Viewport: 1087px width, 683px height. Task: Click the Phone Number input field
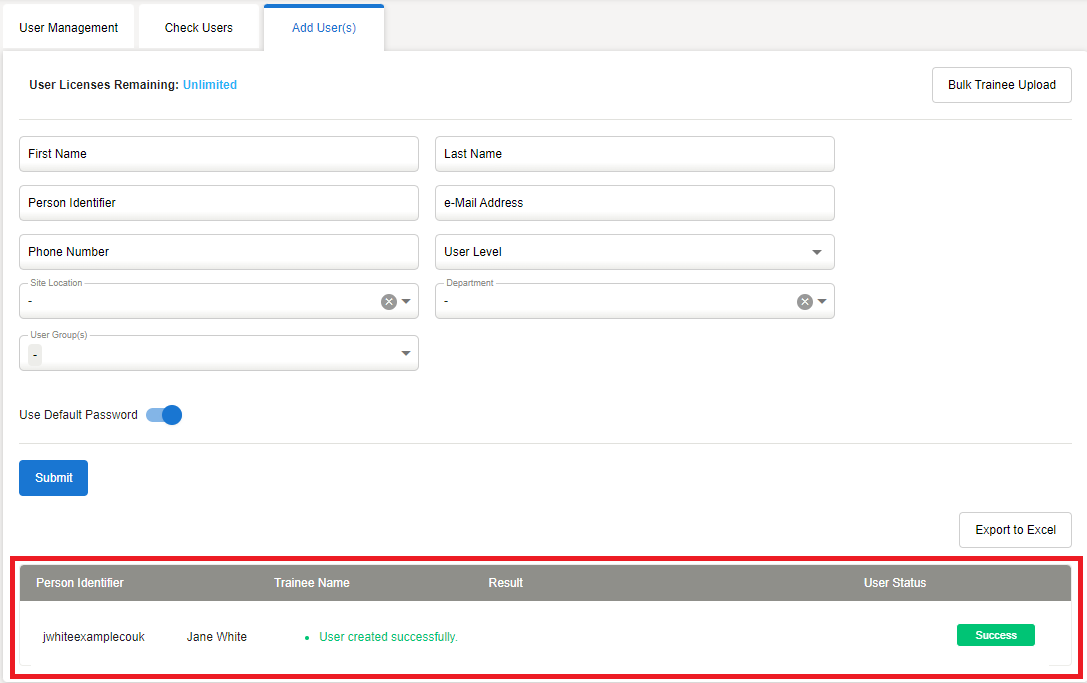point(219,252)
